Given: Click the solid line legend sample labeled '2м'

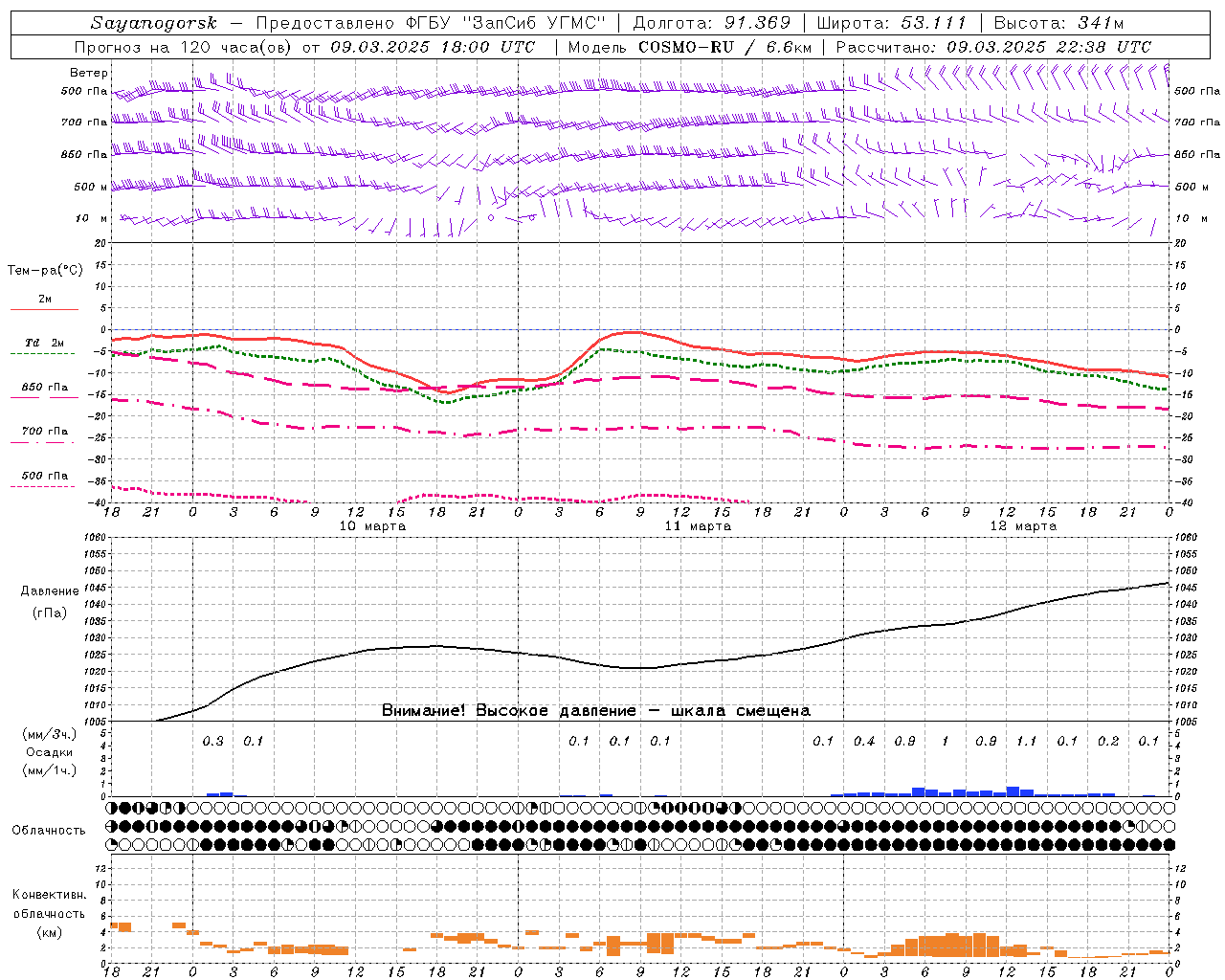Looking at the screenshot, I should [x=44, y=309].
